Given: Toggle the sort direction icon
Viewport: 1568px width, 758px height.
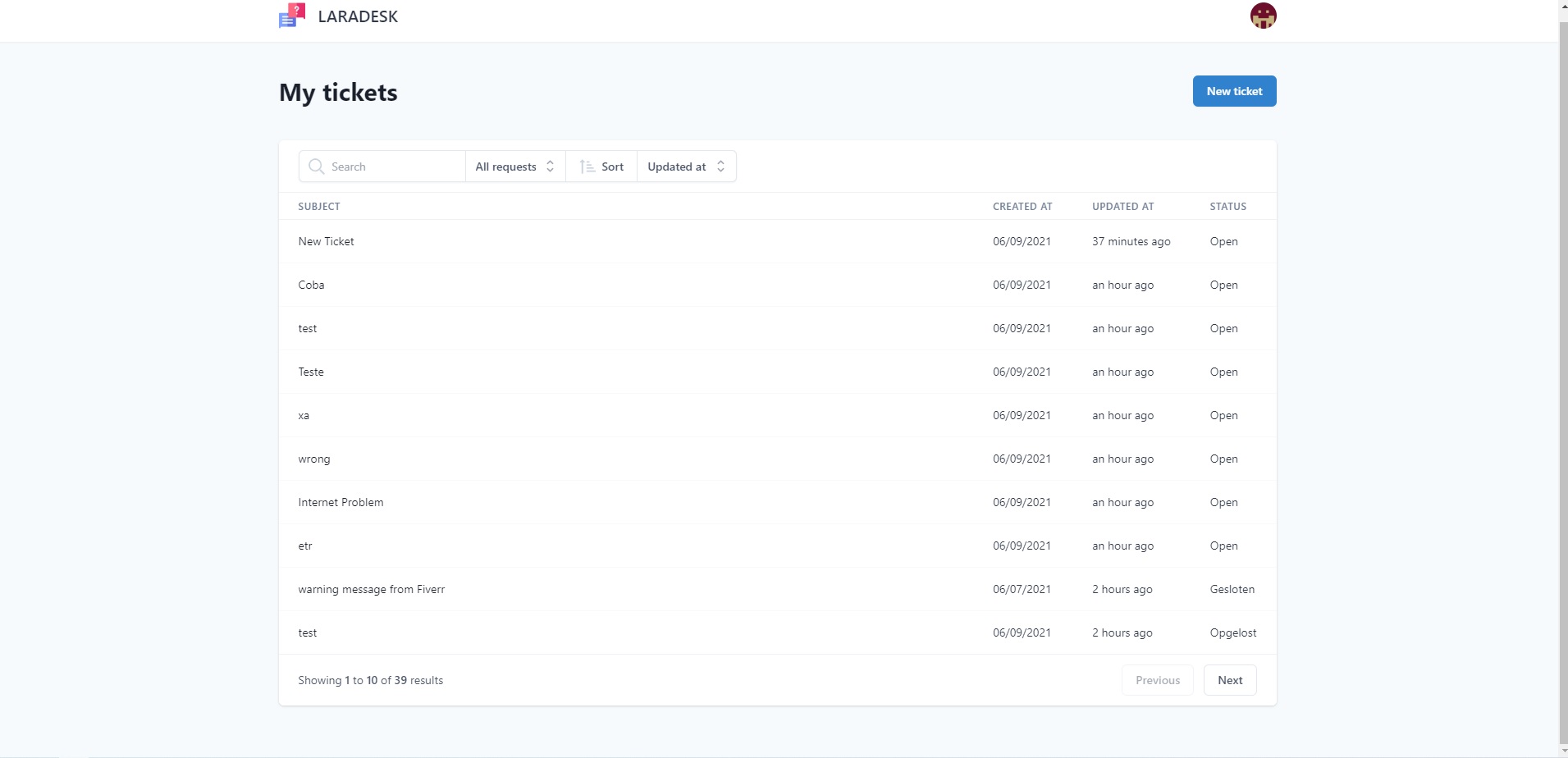Looking at the screenshot, I should click(587, 167).
